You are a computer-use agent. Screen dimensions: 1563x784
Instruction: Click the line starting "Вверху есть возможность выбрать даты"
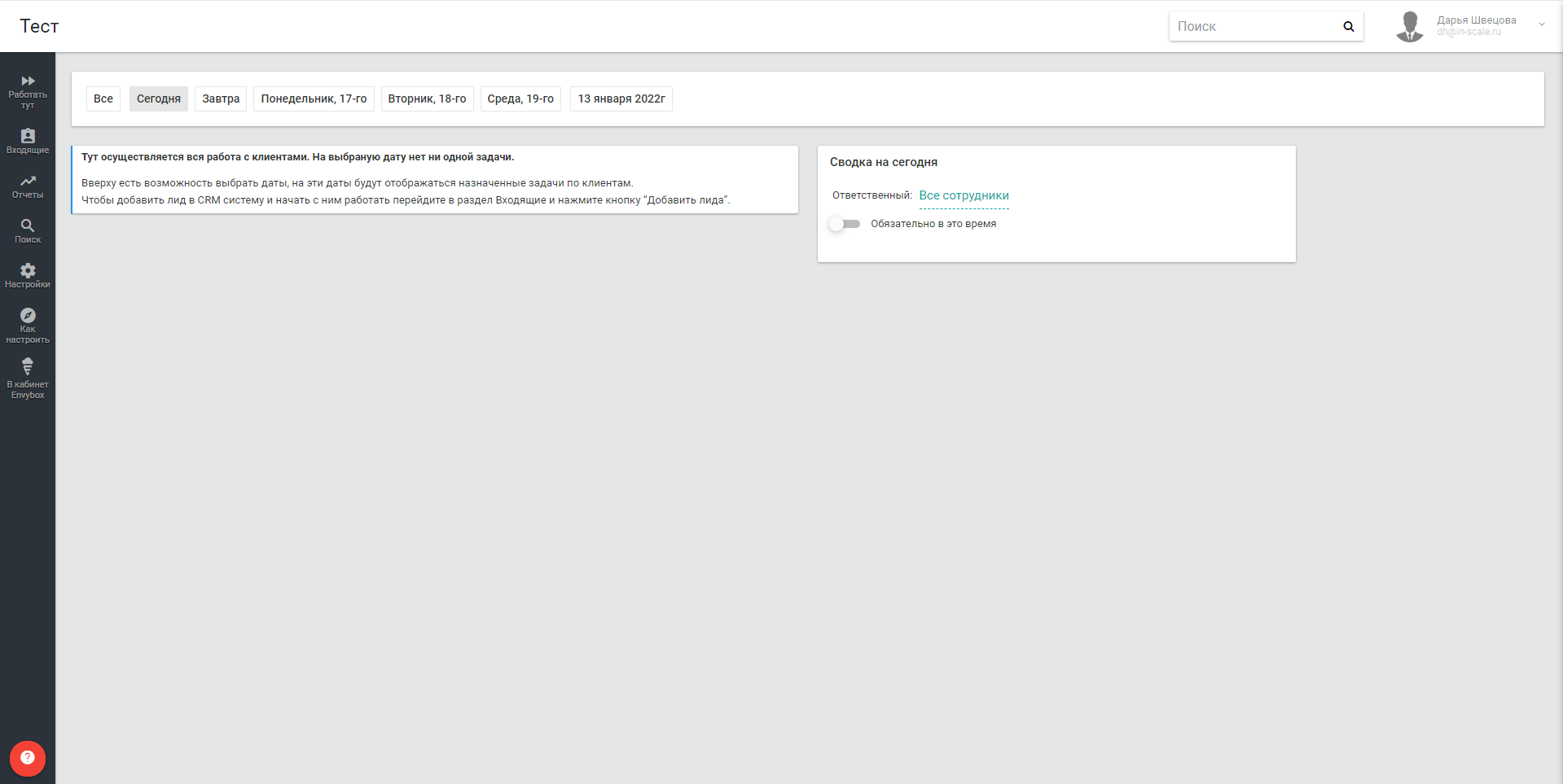358,183
